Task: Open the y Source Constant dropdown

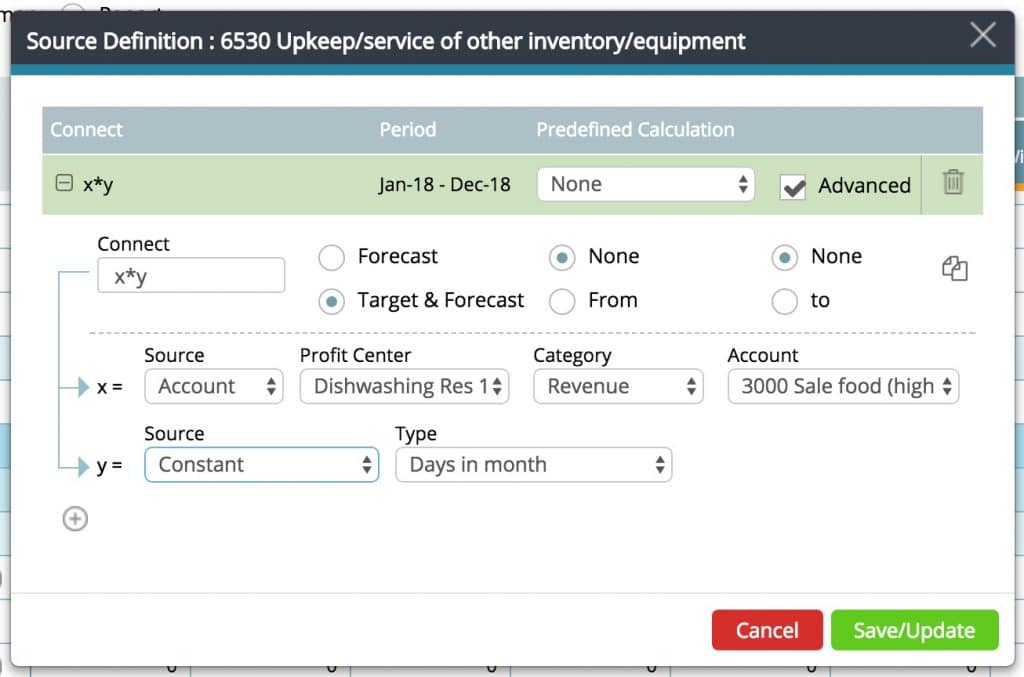Action: coord(262,465)
